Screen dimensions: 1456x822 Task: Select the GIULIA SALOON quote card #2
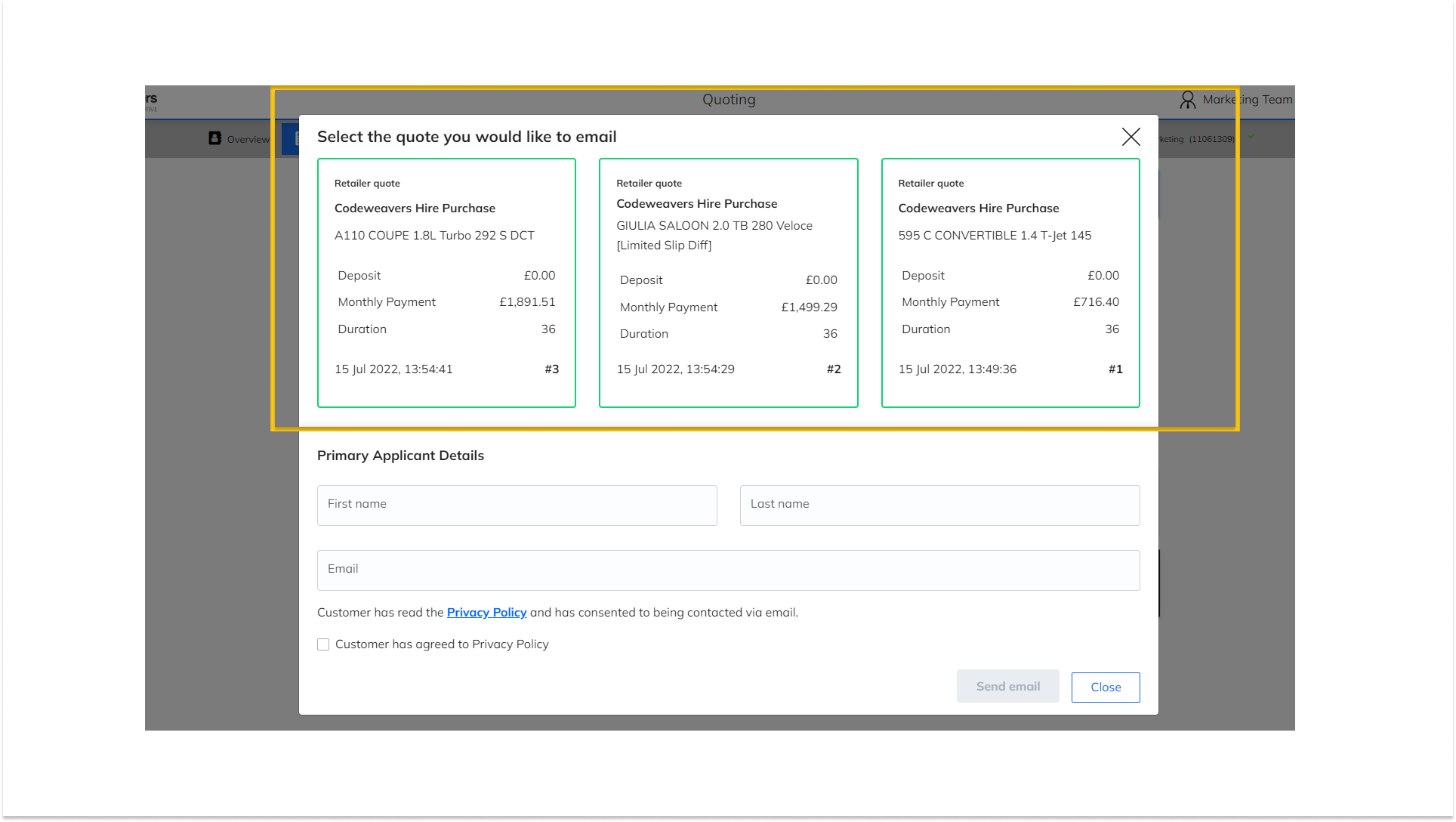pyautogui.click(x=728, y=283)
